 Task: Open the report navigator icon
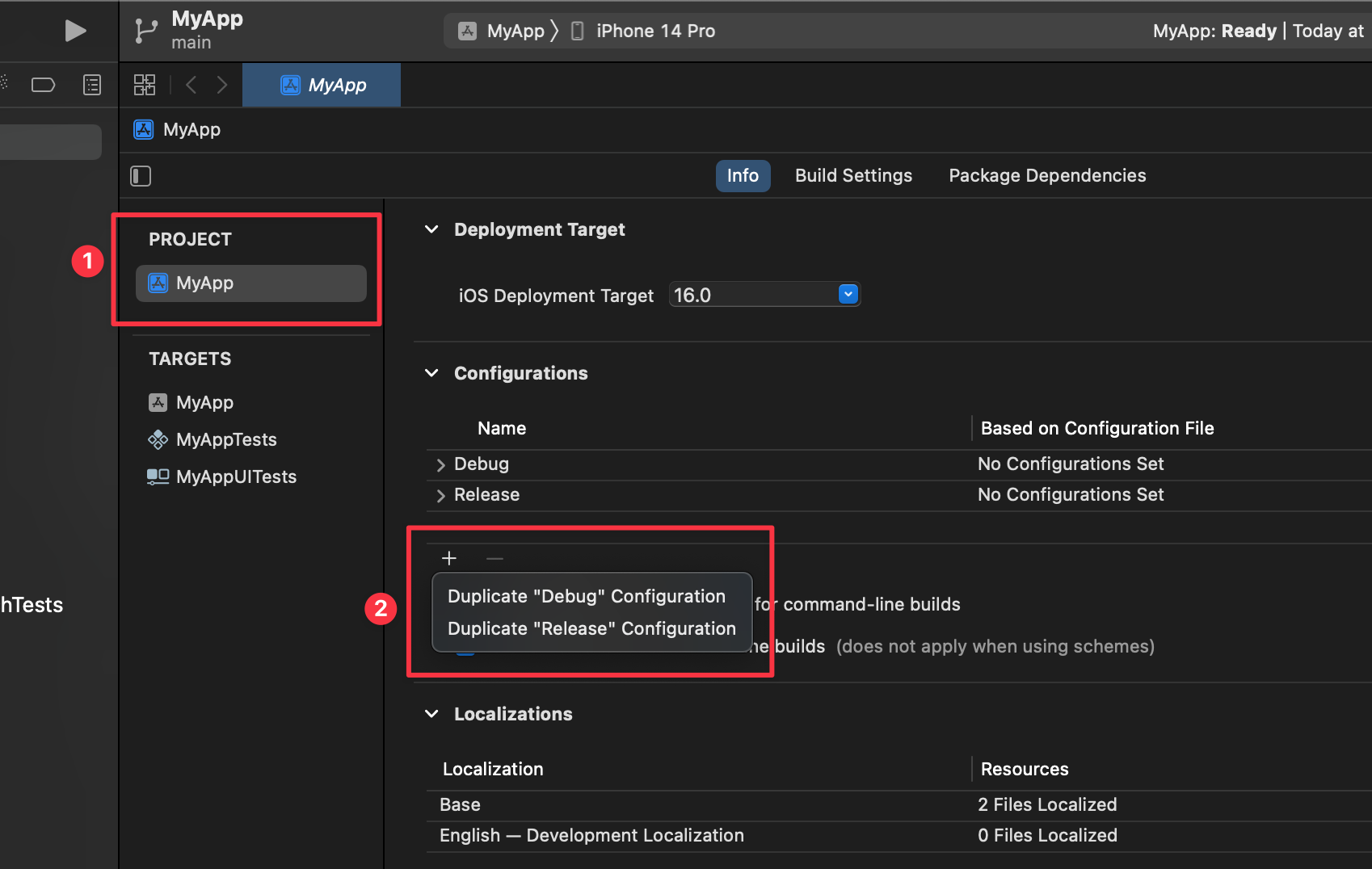pyautogui.click(x=92, y=85)
